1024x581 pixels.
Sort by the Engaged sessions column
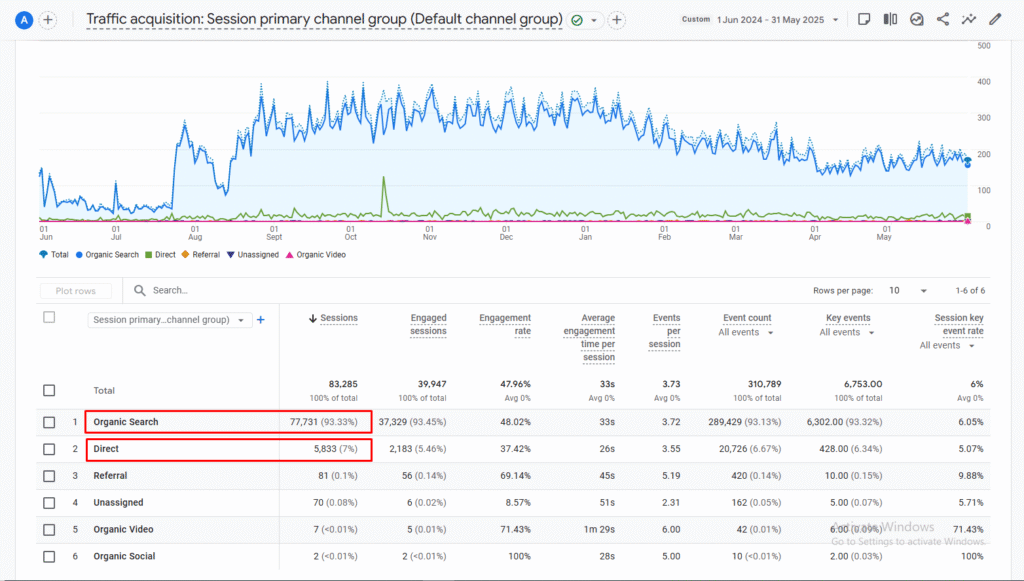point(428,324)
